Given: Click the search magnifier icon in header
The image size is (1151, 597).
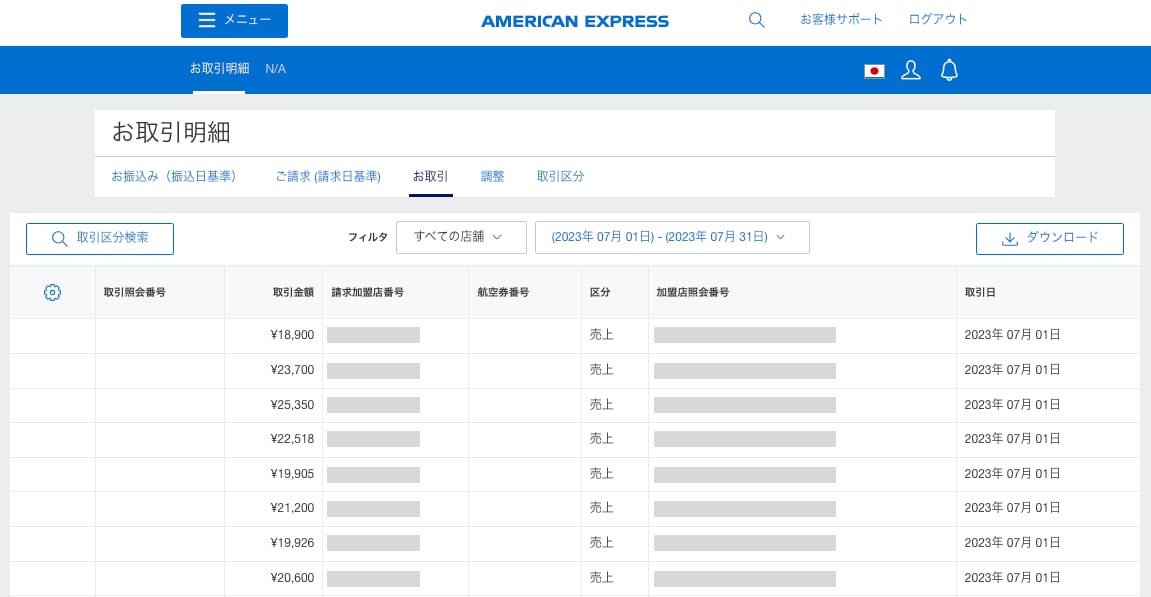Looking at the screenshot, I should 757,20.
